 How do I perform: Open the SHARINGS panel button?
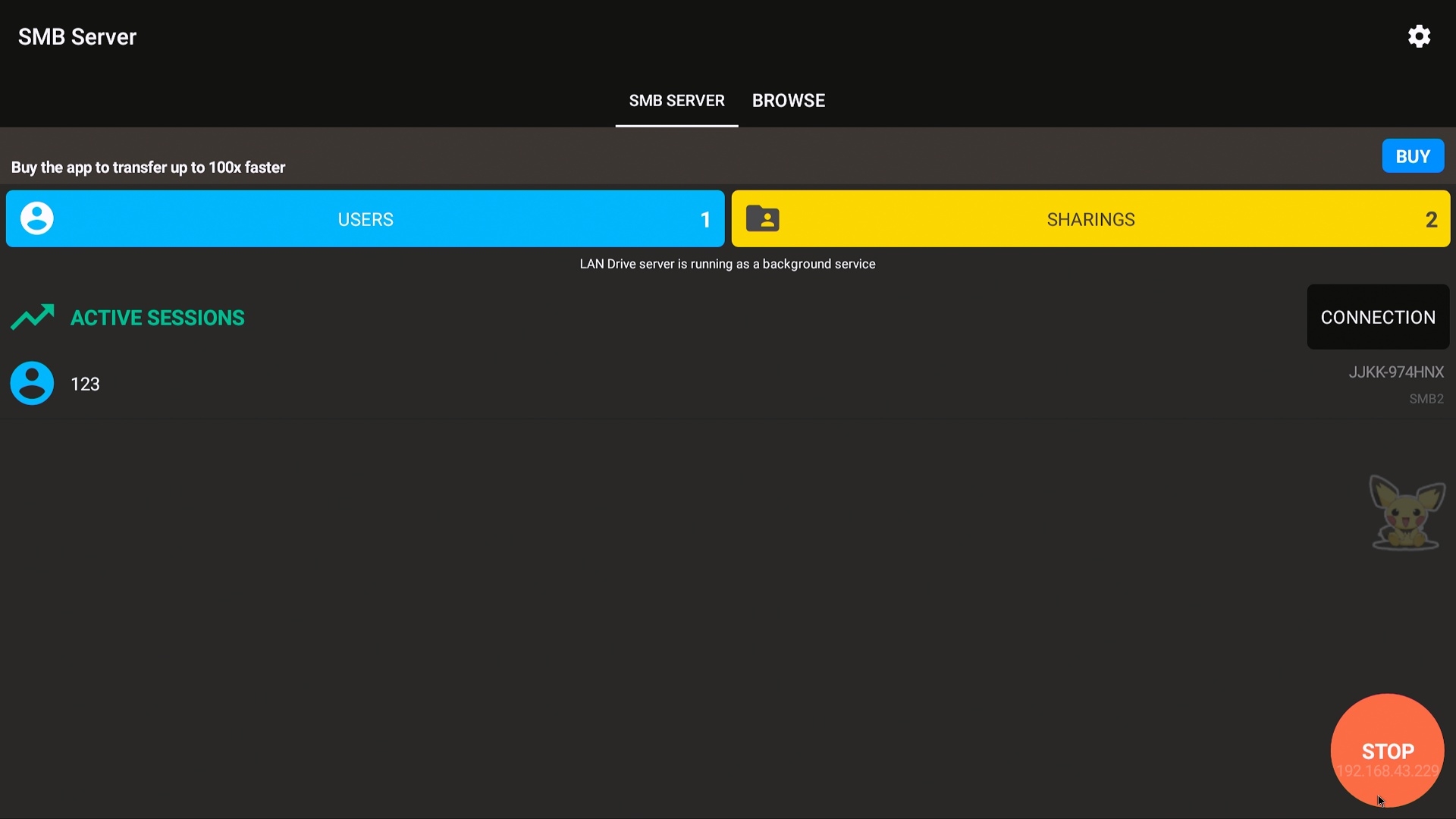(x=1090, y=219)
